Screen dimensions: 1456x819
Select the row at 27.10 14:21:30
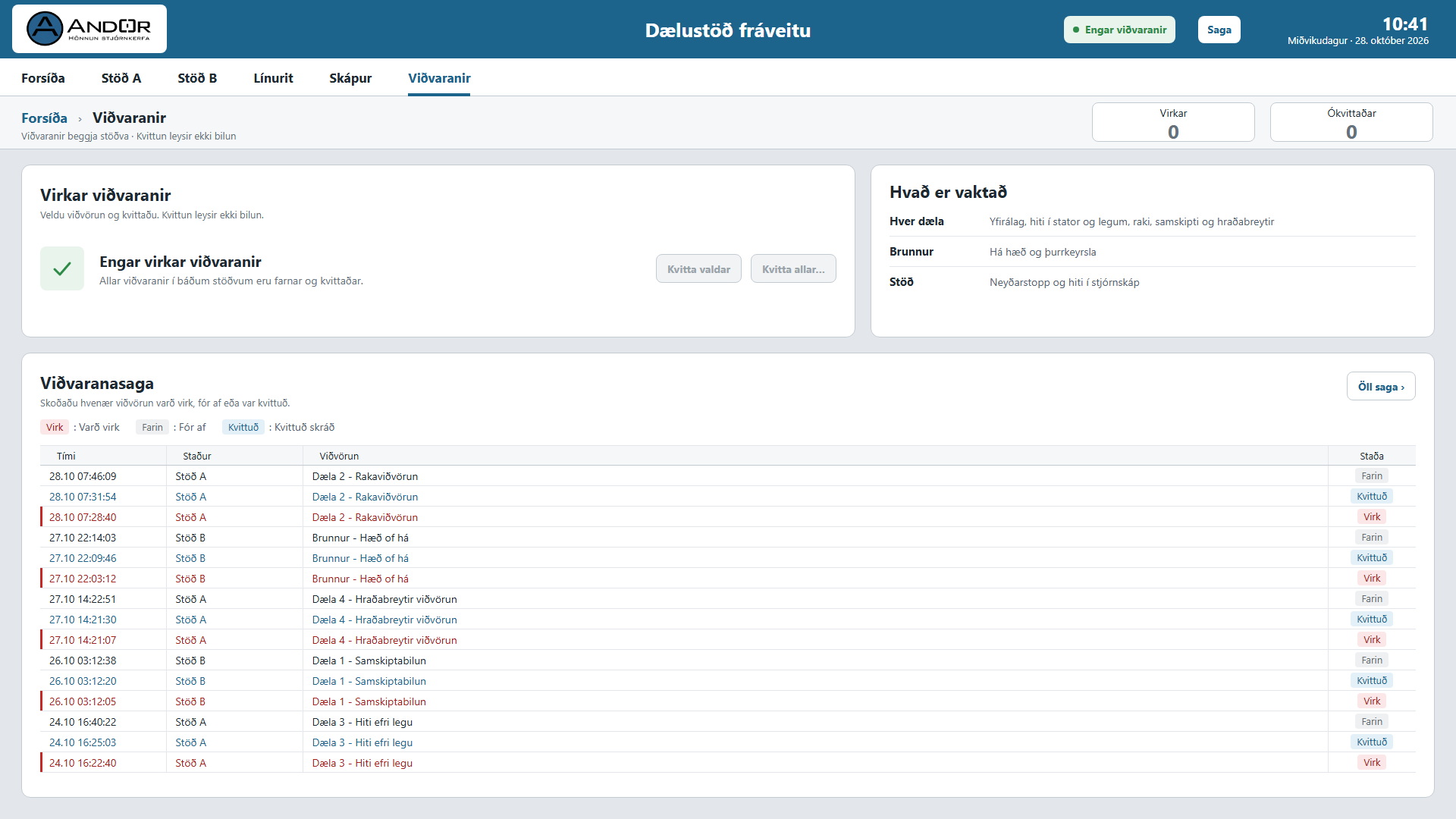pos(728,620)
